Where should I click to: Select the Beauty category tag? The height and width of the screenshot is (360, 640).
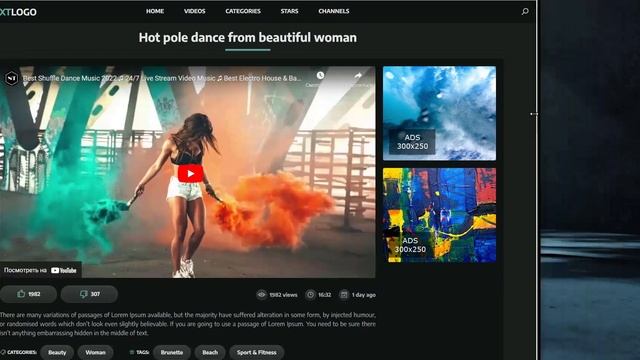point(57,352)
